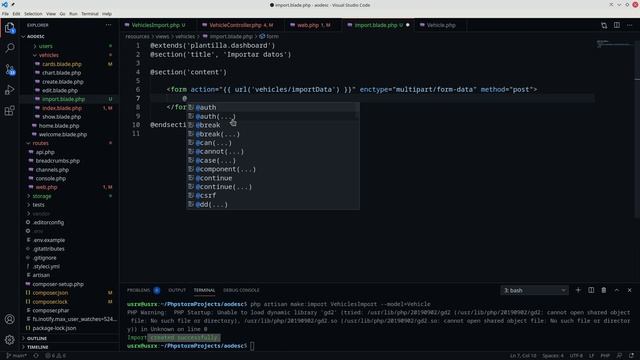The width and height of the screenshot is (640, 360).
Task: Open cards.blade.php in explorer
Action: 62,64
